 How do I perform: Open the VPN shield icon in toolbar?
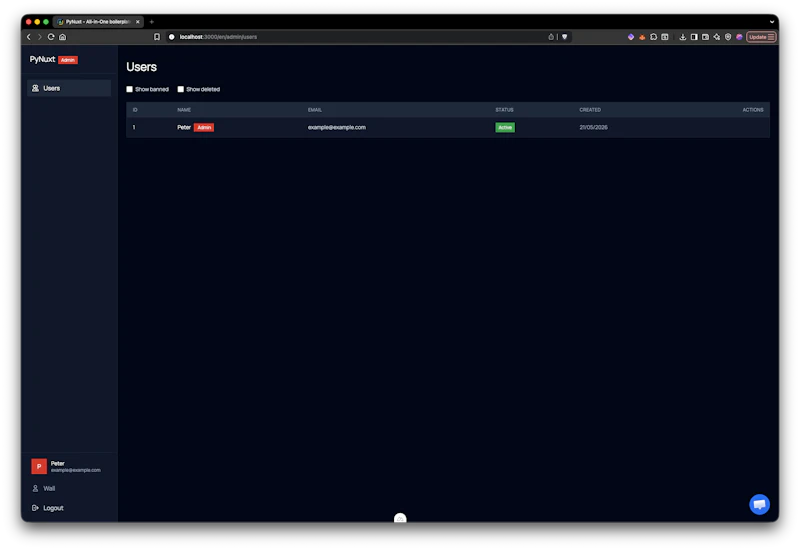(x=728, y=37)
